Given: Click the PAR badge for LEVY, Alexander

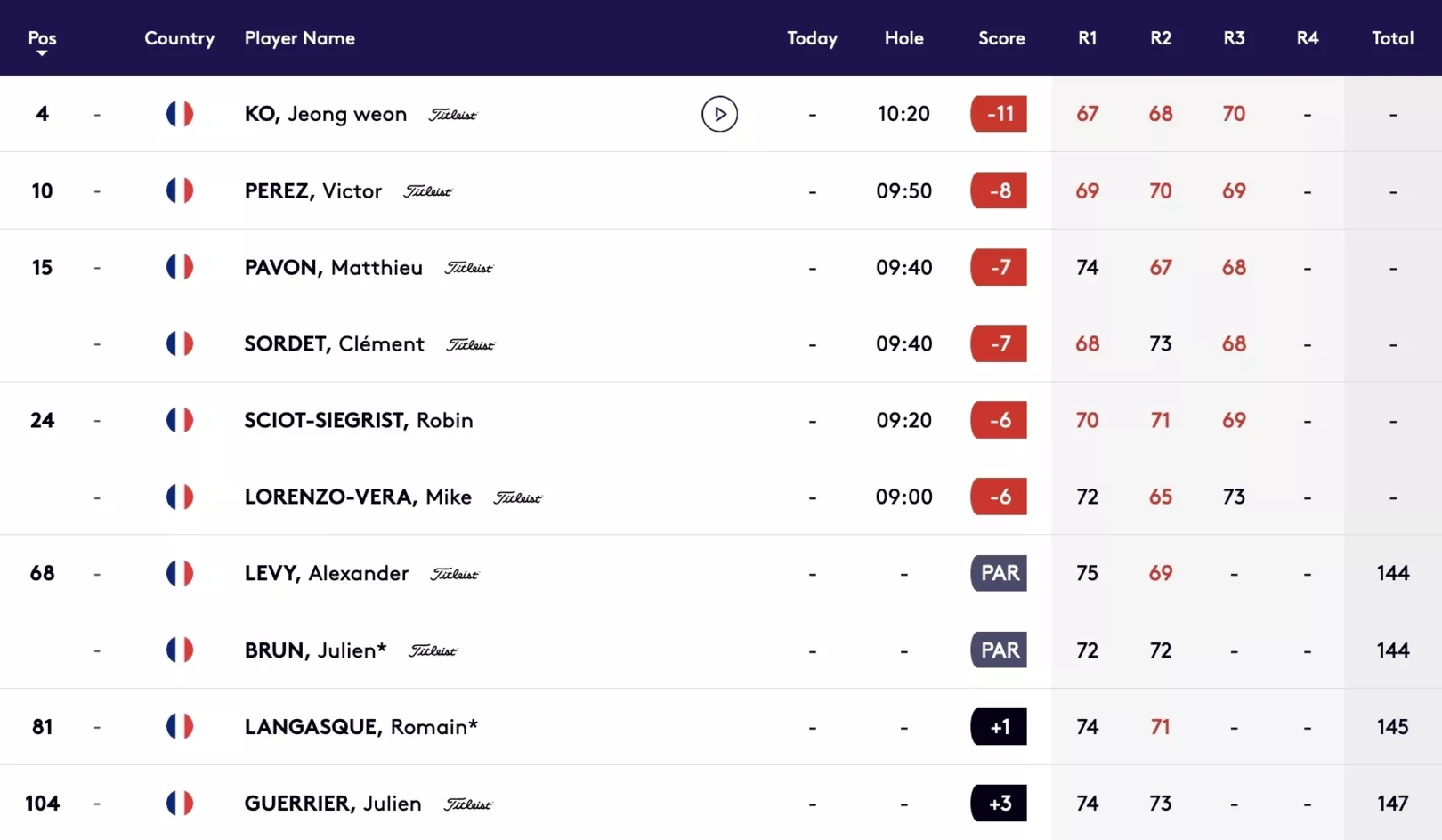Looking at the screenshot, I should pos(999,573).
